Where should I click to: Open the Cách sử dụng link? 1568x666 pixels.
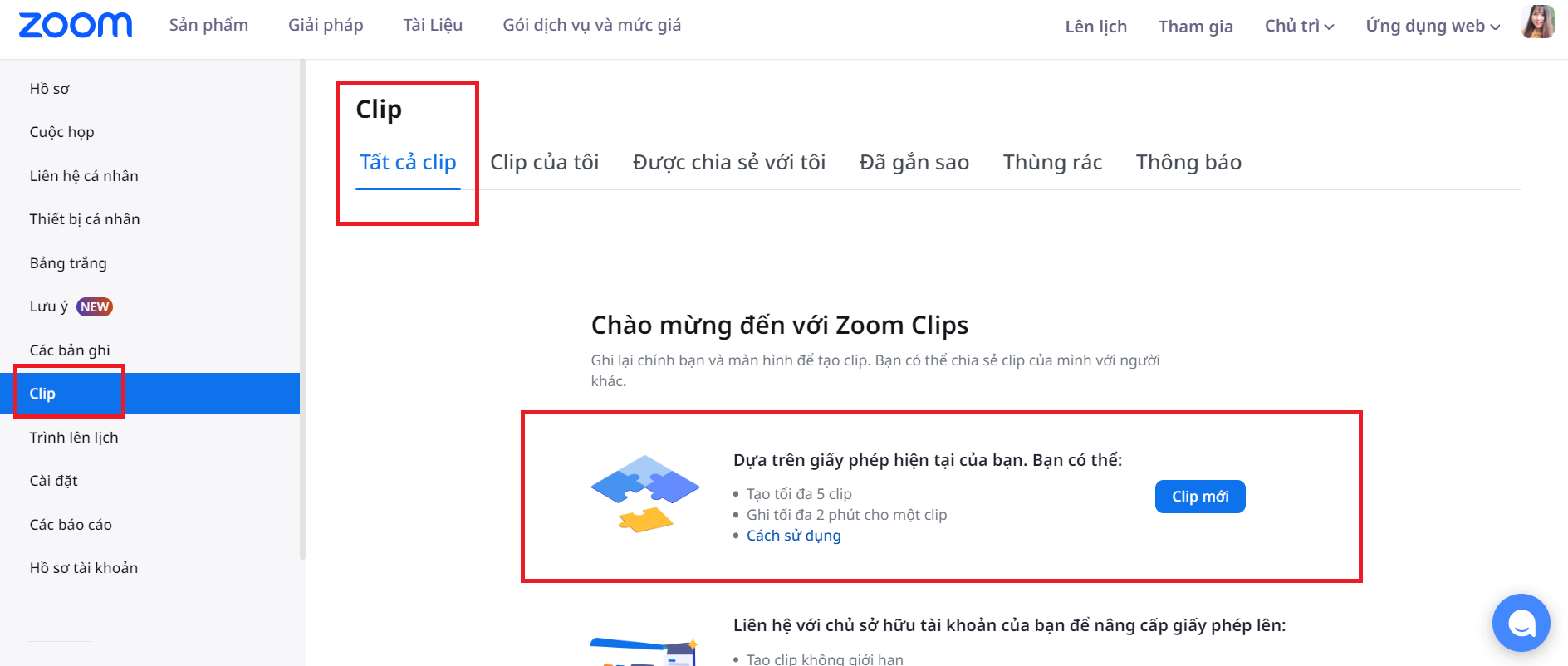[793, 536]
